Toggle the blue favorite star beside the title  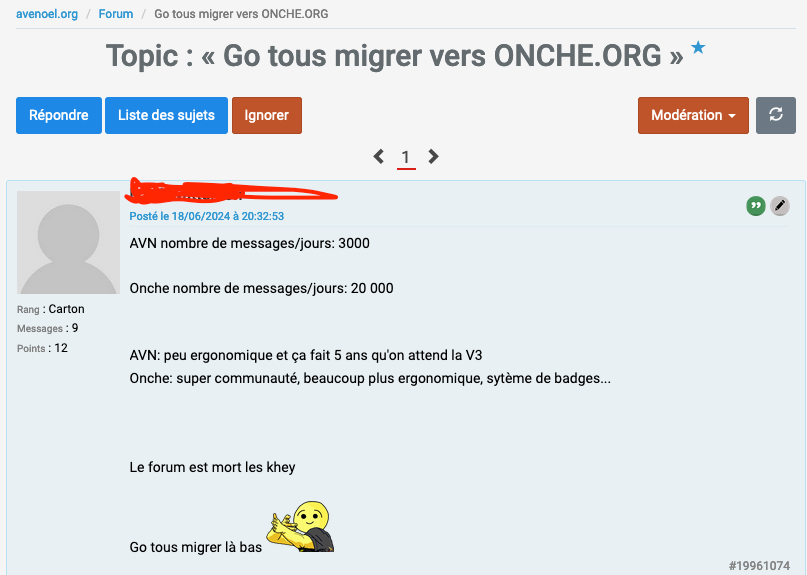698,48
